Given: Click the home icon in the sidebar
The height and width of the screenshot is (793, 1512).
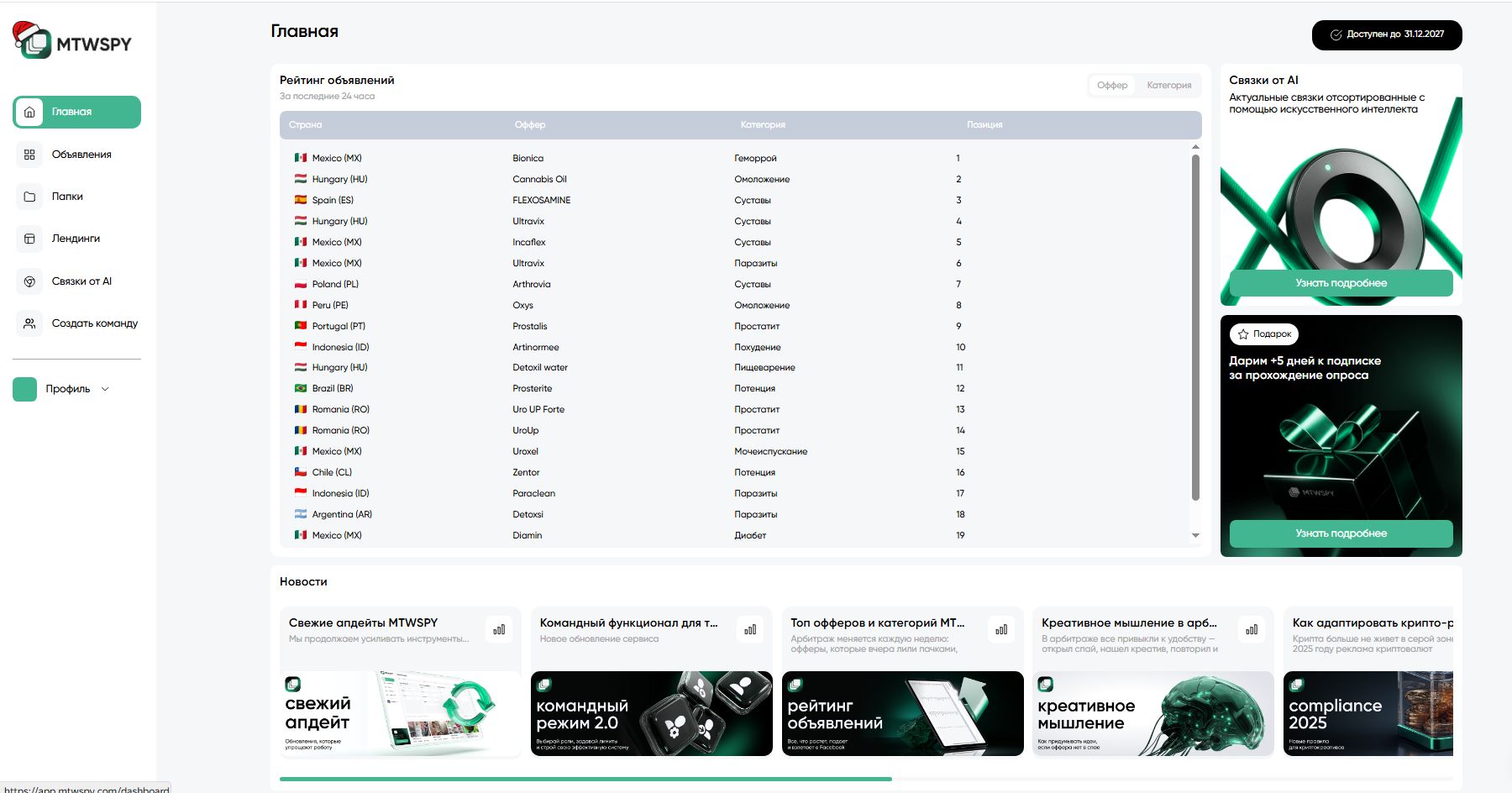Looking at the screenshot, I should pyautogui.click(x=29, y=112).
